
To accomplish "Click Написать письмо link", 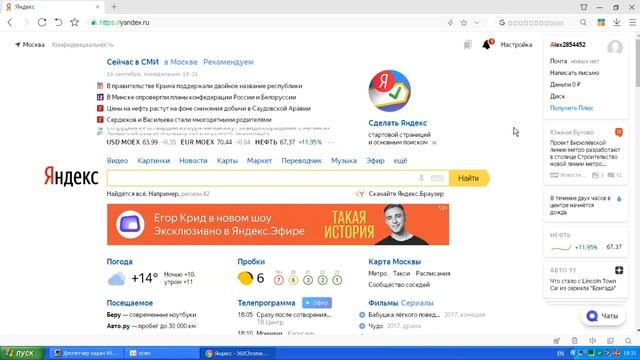I will pyautogui.click(x=574, y=73).
